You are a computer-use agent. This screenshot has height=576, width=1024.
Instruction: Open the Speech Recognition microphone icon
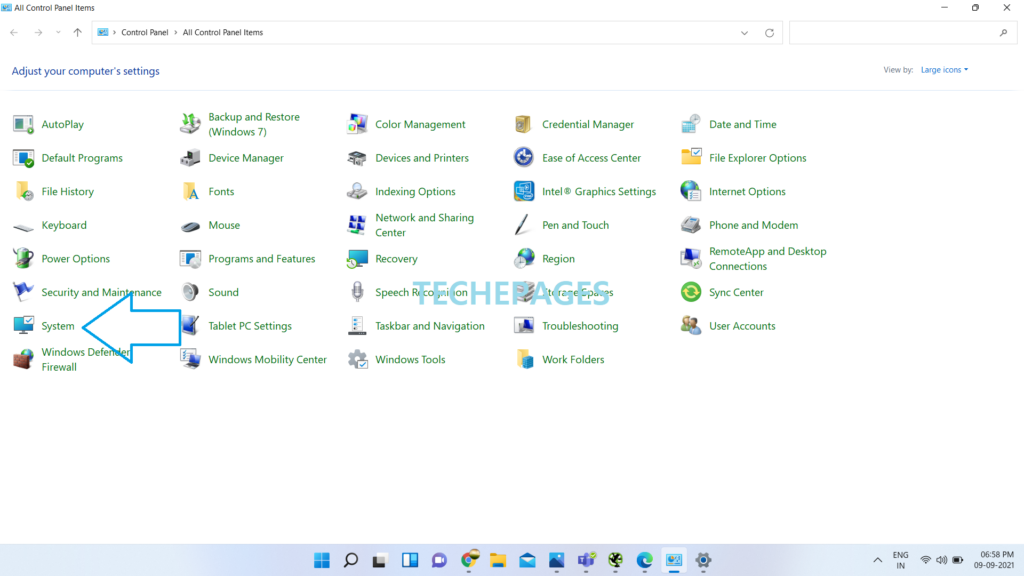(x=357, y=292)
